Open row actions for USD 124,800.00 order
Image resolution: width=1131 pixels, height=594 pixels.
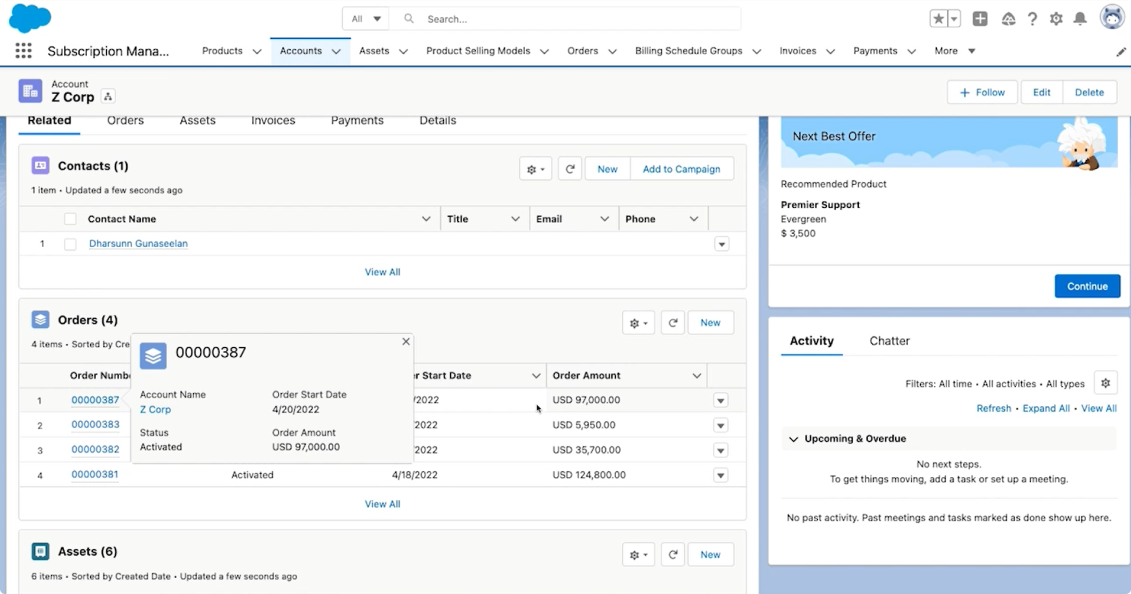pyautogui.click(x=721, y=476)
